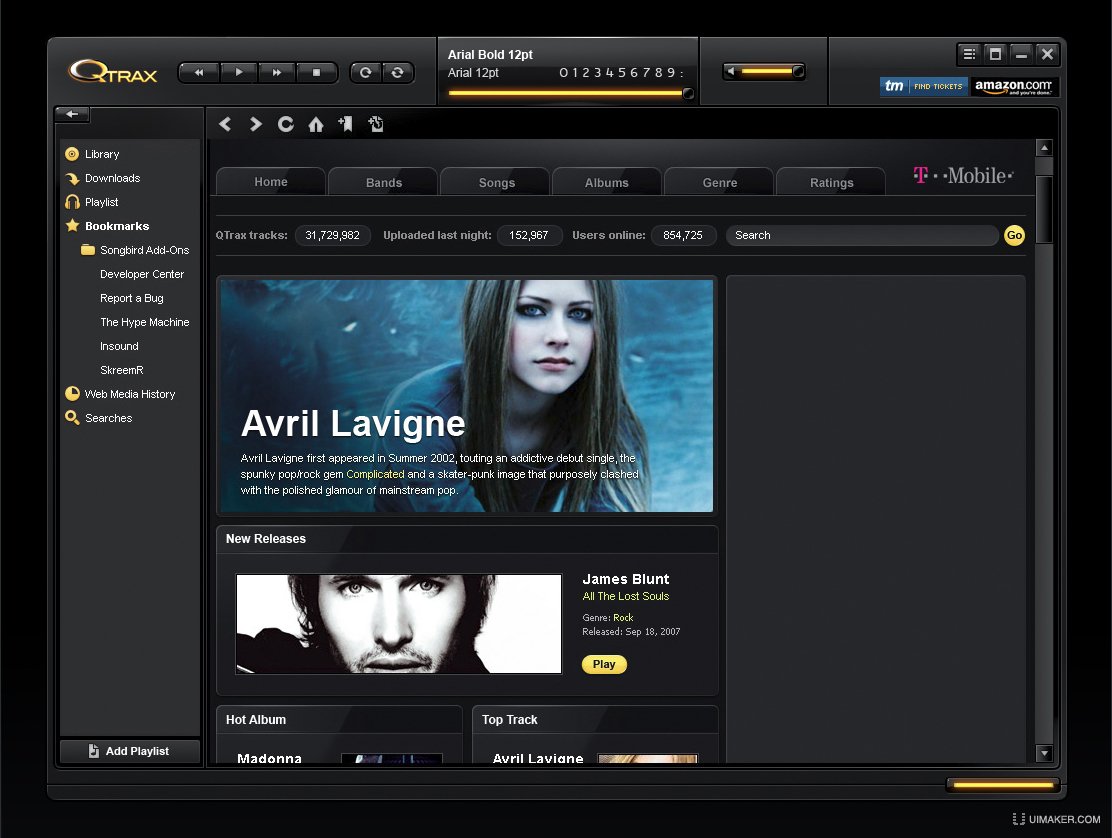This screenshot has height=838, width=1112.
Task: Click the Search input field
Action: 860,235
